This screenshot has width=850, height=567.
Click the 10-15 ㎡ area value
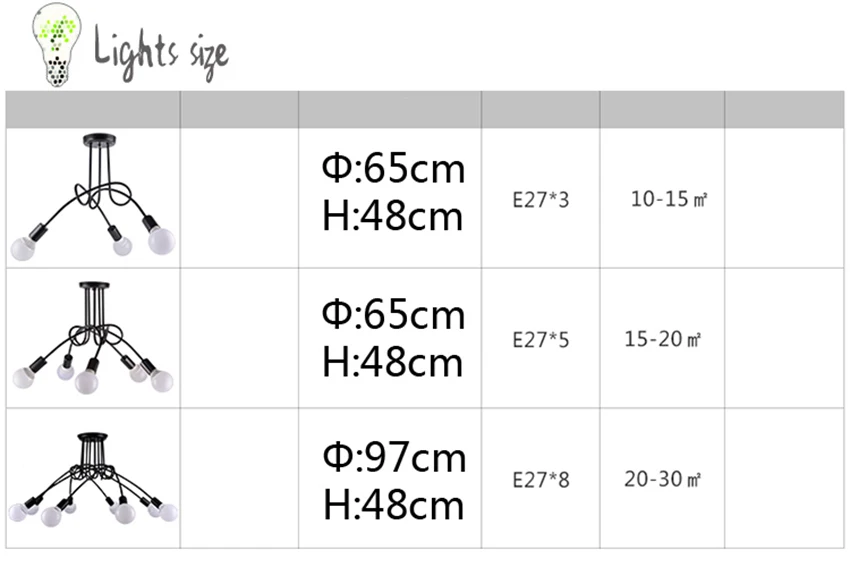pyautogui.click(x=668, y=199)
